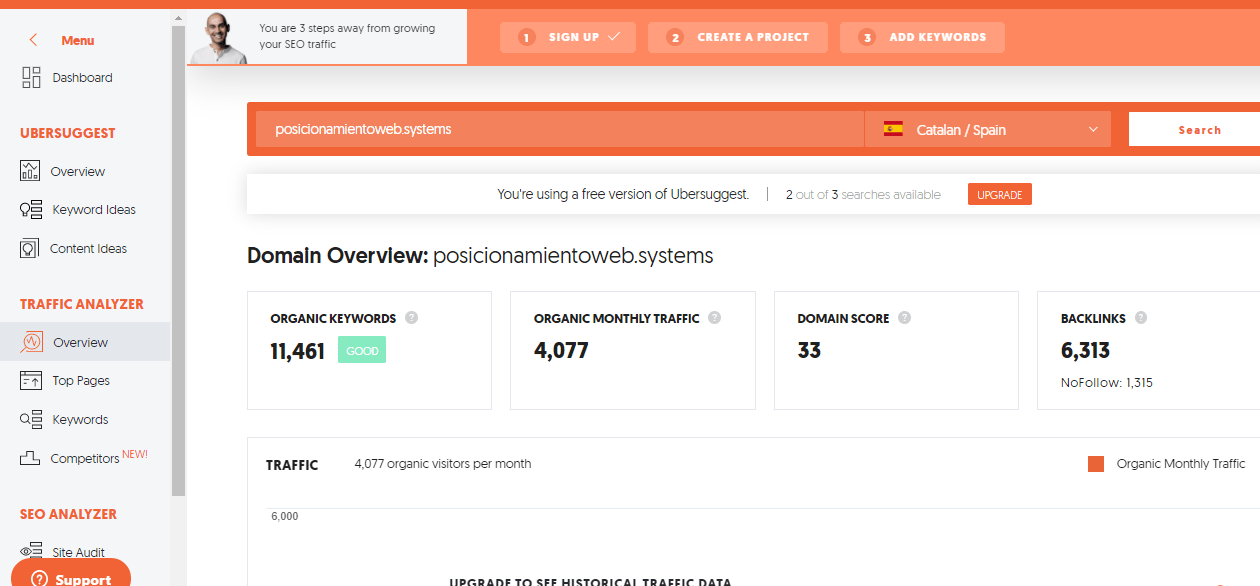The height and width of the screenshot is (586, 1260).
Task: Click the Organic Keywords help icon
Action: pos(411,318)
